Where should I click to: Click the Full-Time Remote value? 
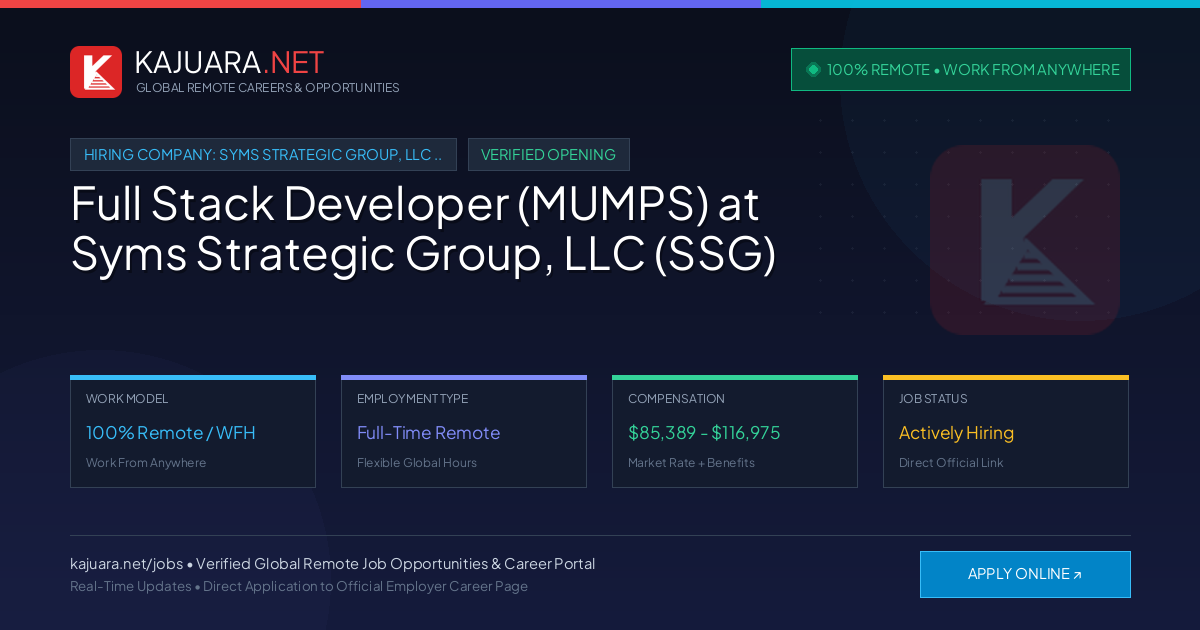coord(428,433)
